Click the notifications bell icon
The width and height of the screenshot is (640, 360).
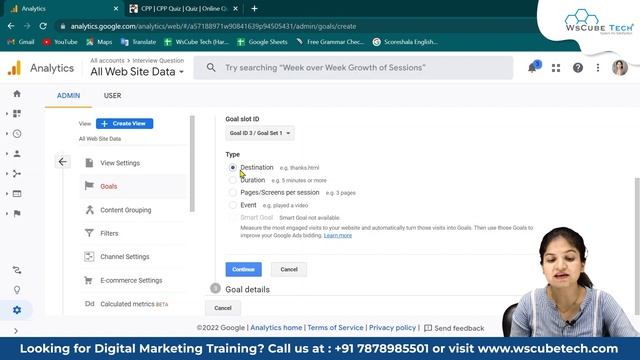tap(533, 68)
